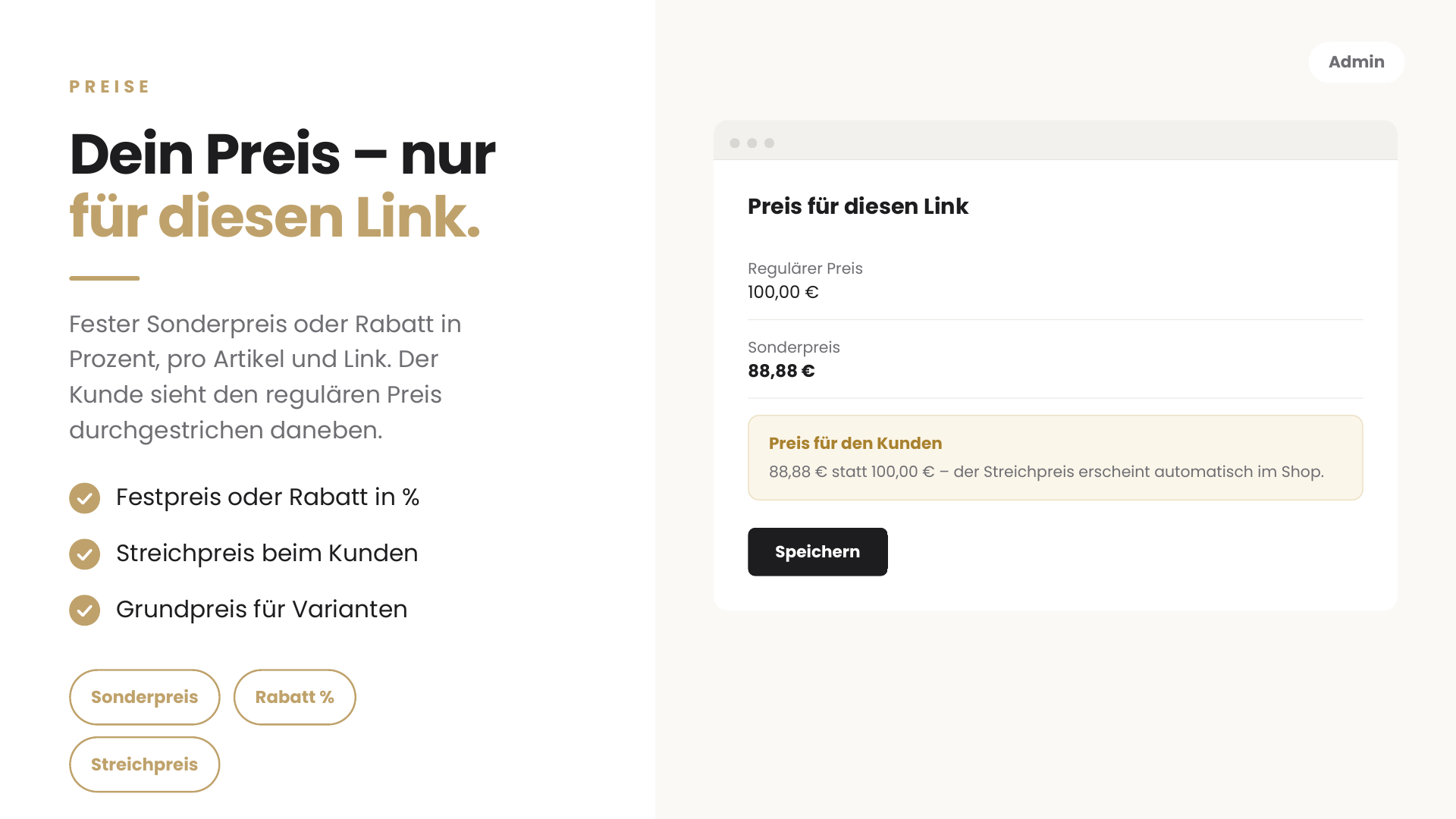
Task: Click the Preis für diesen Link heading
Action: (858, 206)
